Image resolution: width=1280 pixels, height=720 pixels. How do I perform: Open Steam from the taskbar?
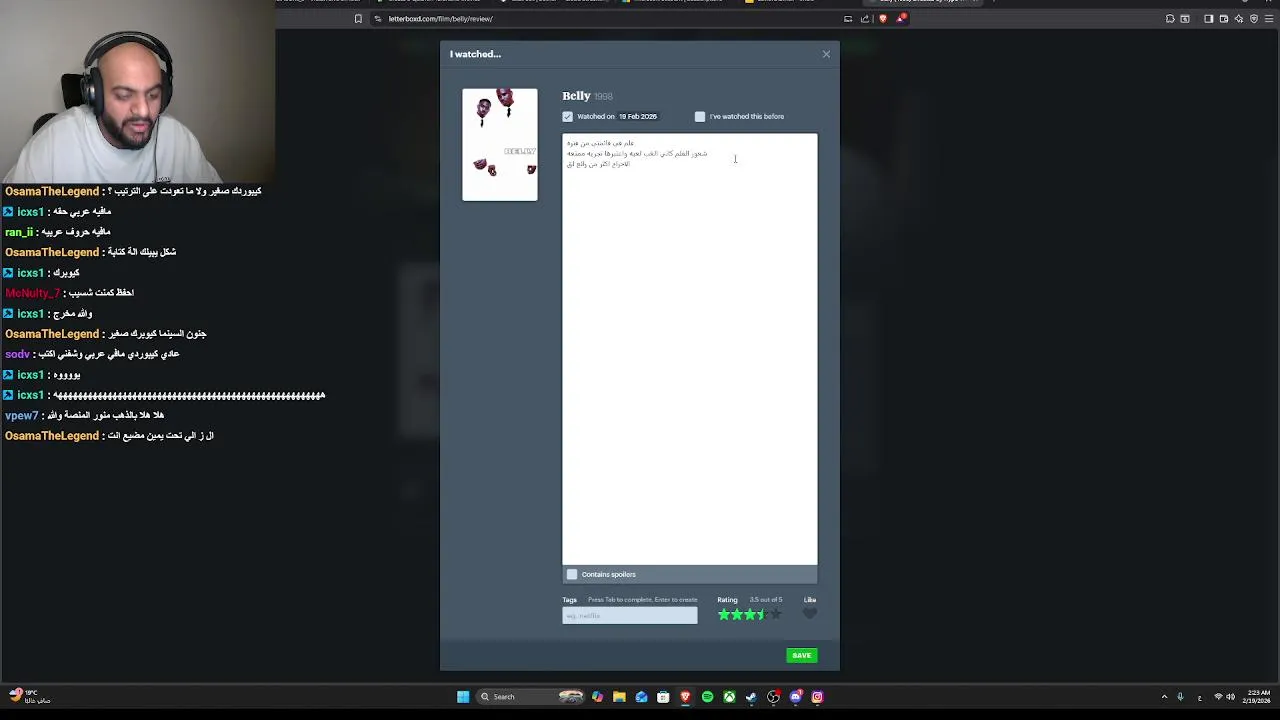(x=751, y=697)
